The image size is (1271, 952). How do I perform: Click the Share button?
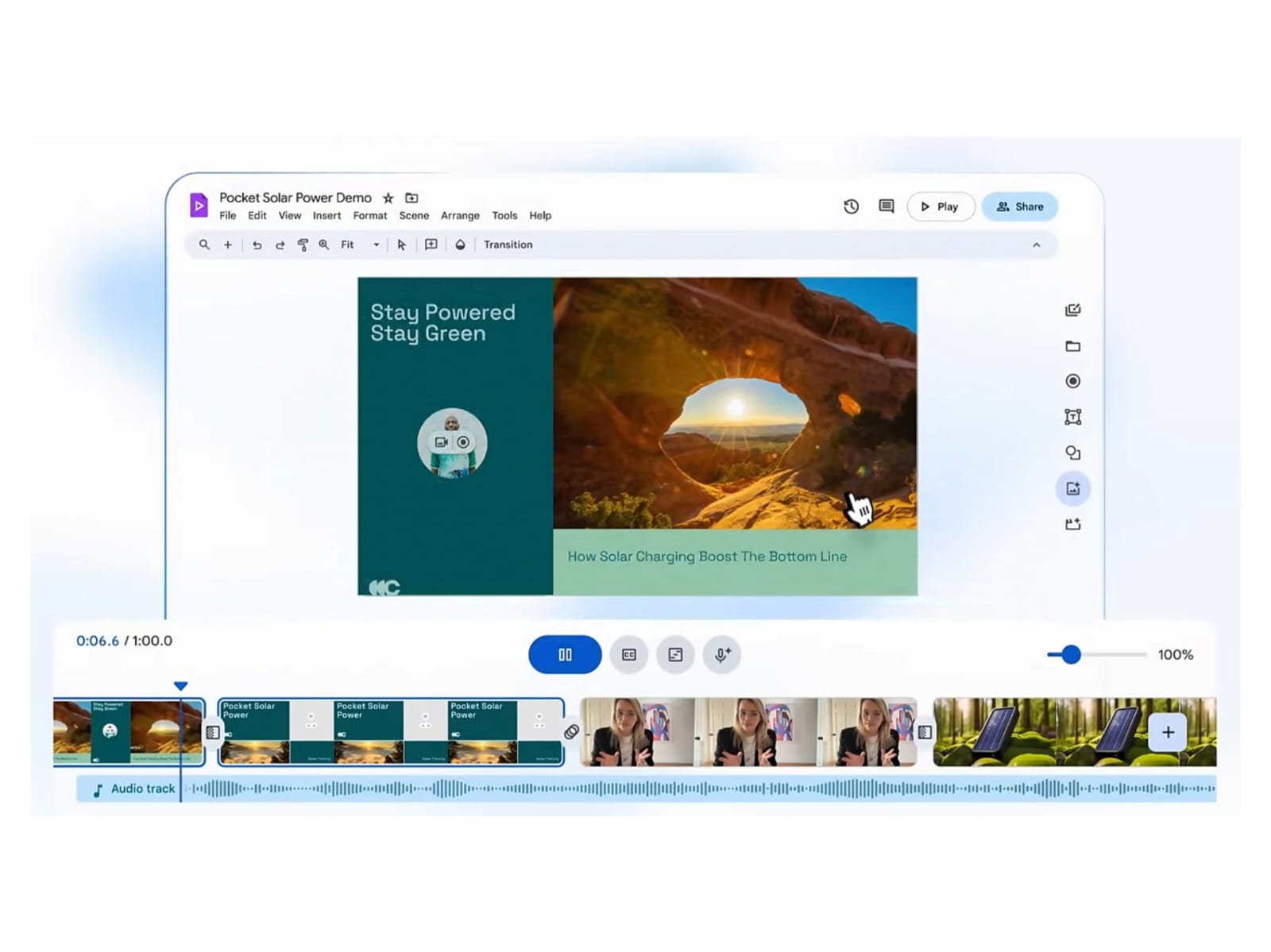[x=1020, y=206]
